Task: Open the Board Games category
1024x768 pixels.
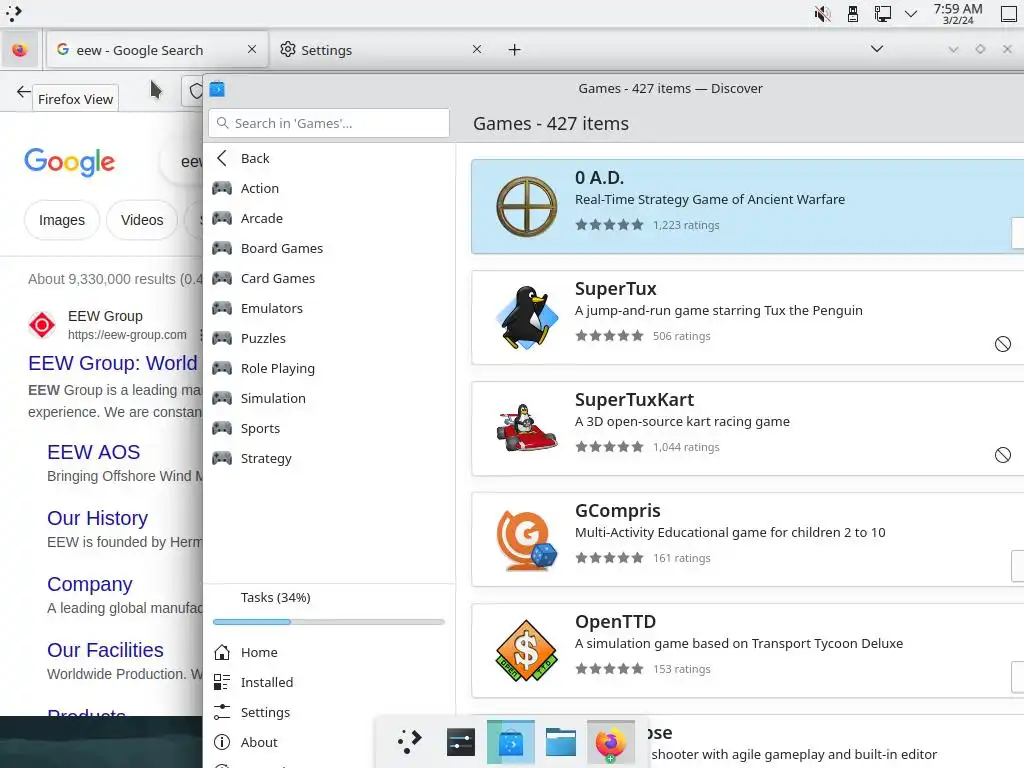Action: (x=328, y=248)
